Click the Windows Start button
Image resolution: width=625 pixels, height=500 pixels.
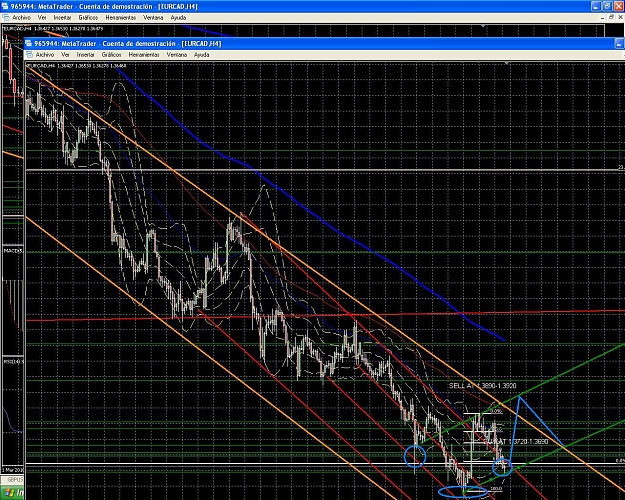tap(12, 493)
